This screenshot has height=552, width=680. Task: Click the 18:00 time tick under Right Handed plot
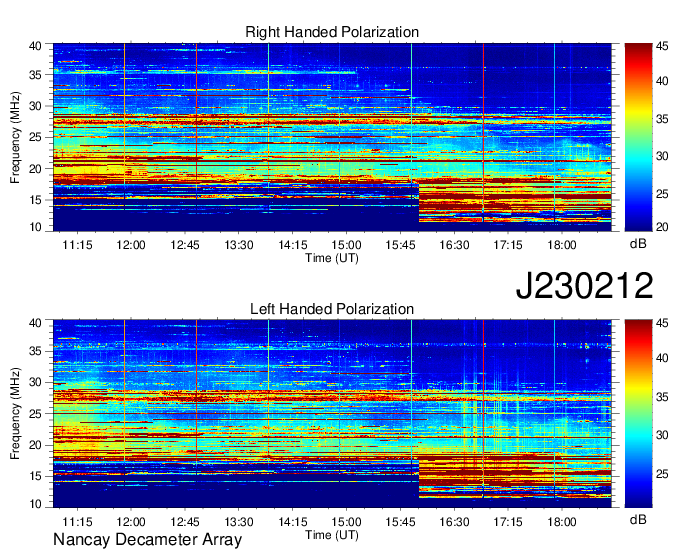562,245
